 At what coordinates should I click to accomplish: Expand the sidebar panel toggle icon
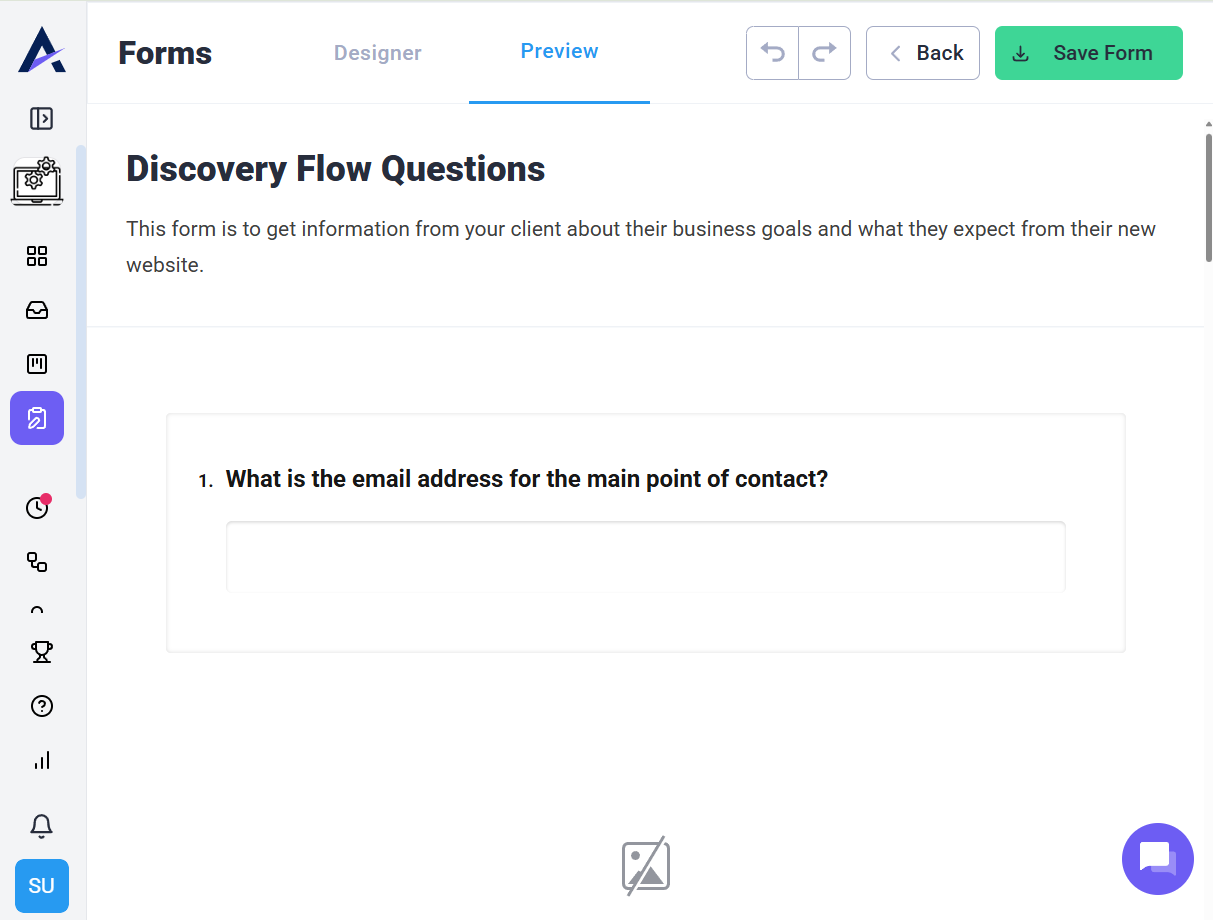(x=41, y=118)
